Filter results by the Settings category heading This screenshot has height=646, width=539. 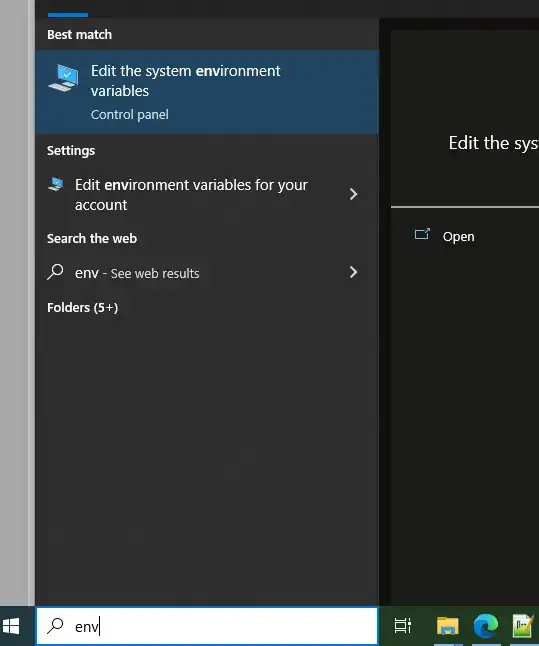pyautogui.click(x=71, y=151)
